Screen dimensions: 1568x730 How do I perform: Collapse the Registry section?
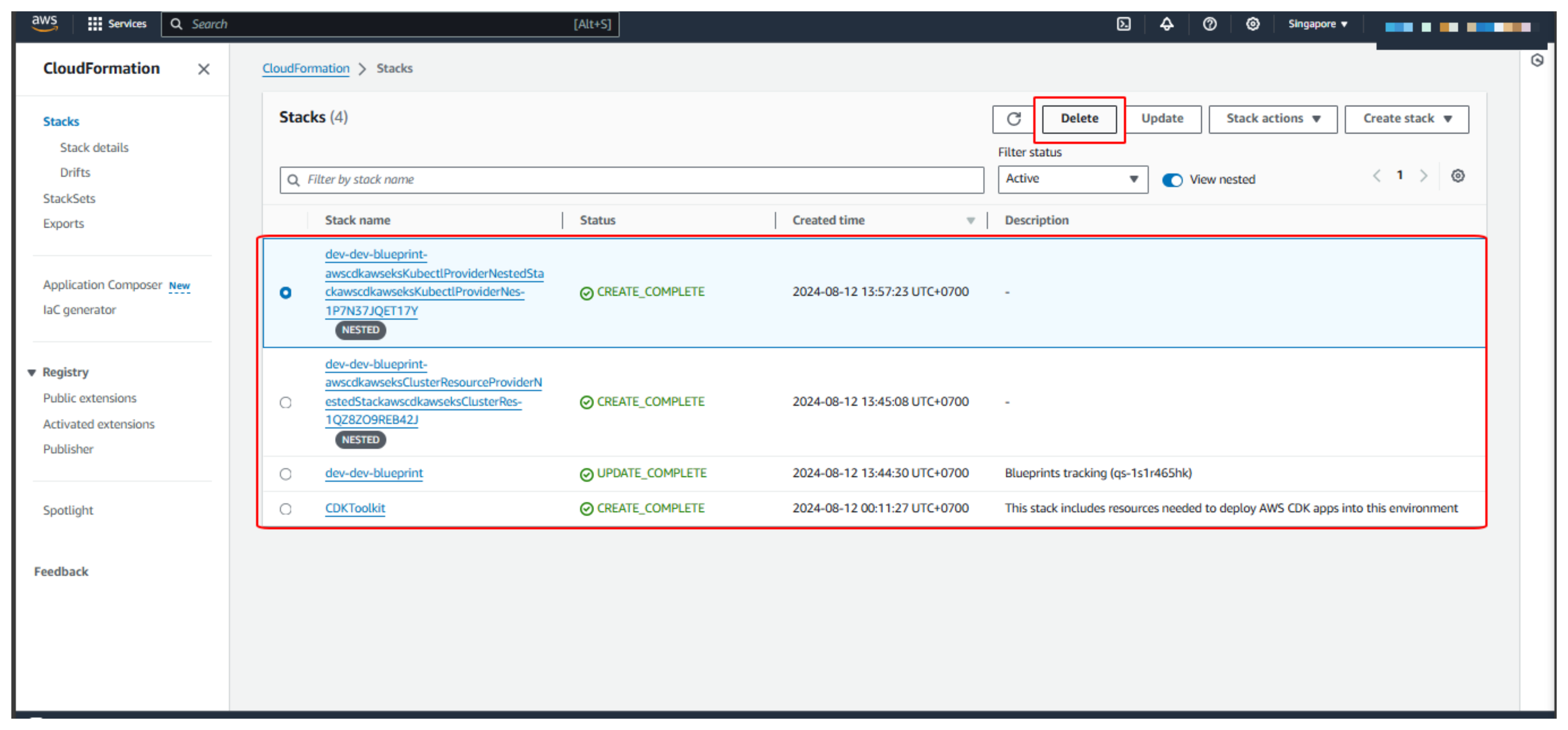coord(32,373)
